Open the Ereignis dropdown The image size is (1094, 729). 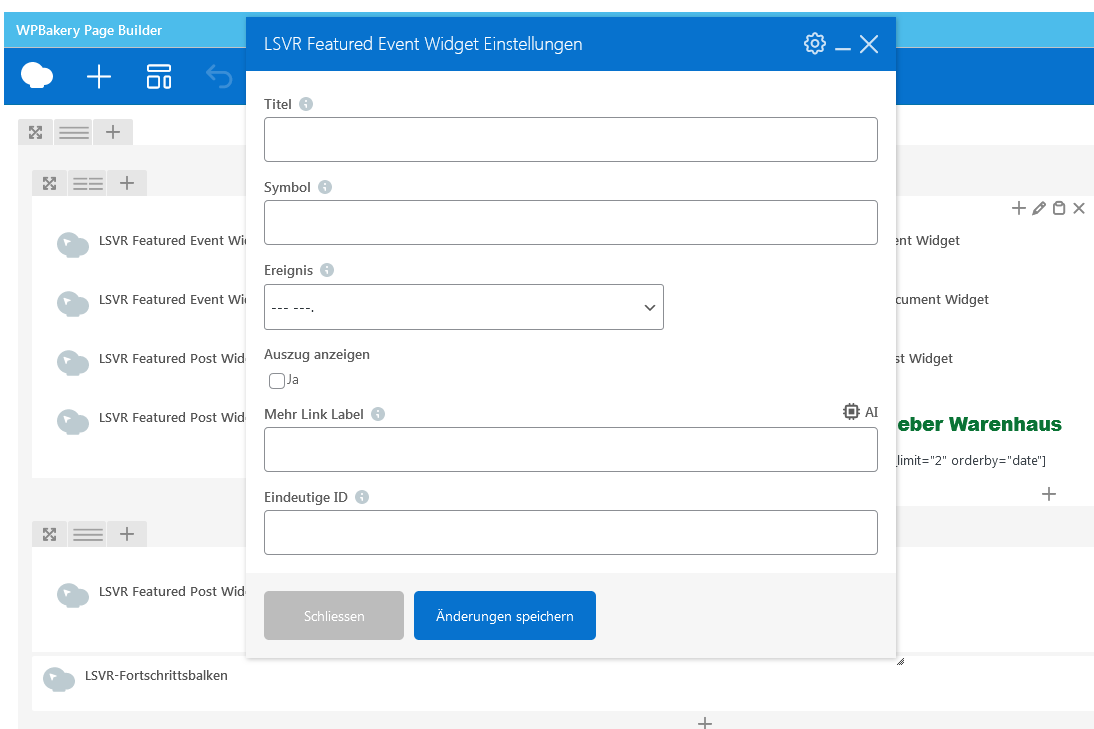(463, 307)
